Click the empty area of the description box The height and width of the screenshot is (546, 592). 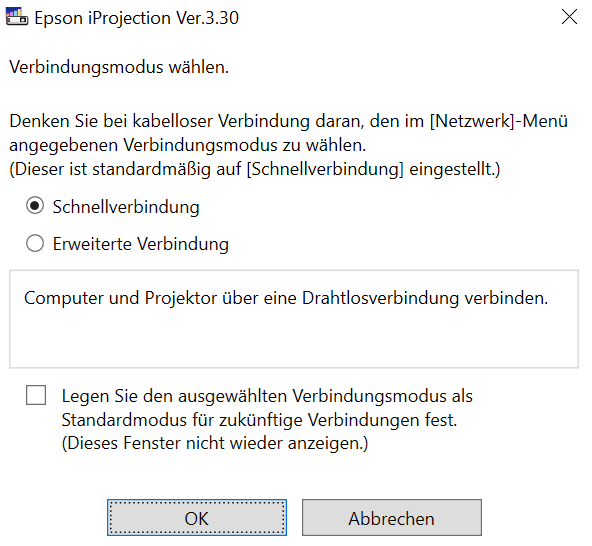click(294, 338)
